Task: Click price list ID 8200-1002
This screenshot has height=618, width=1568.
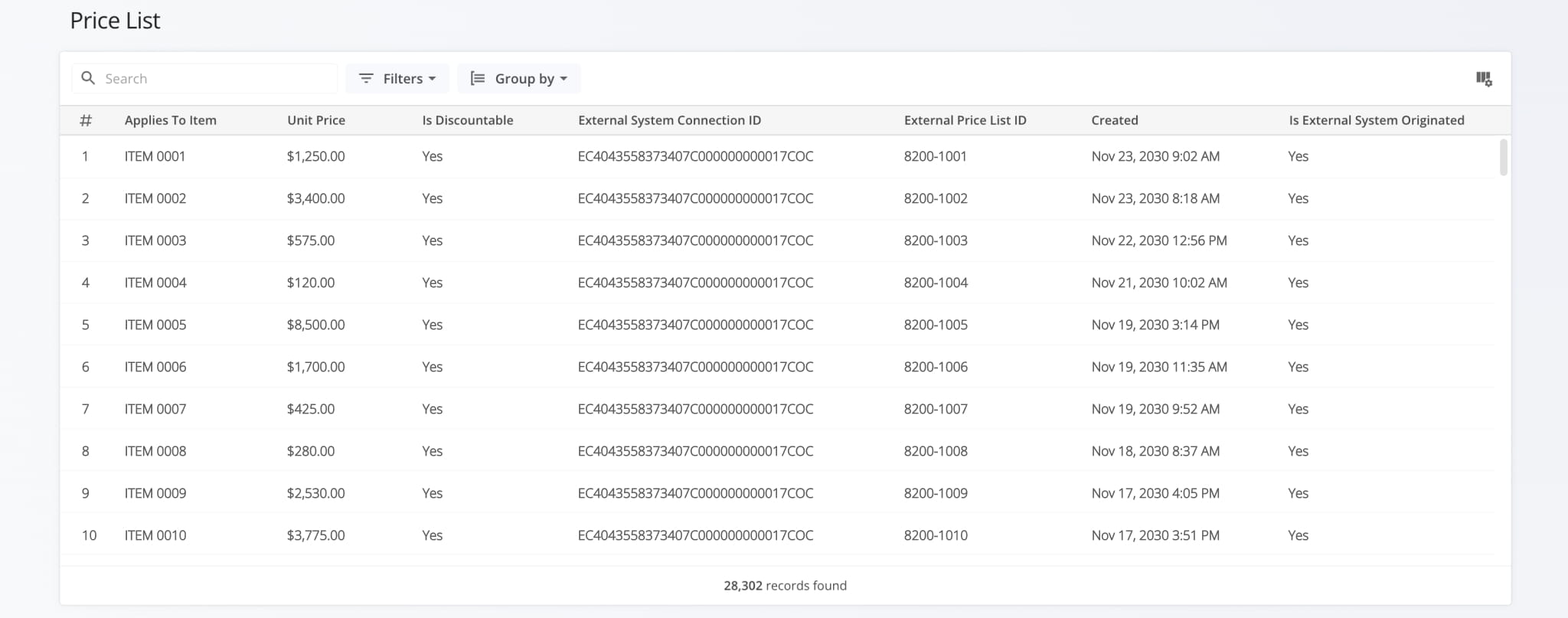Action: click(936, 198)
